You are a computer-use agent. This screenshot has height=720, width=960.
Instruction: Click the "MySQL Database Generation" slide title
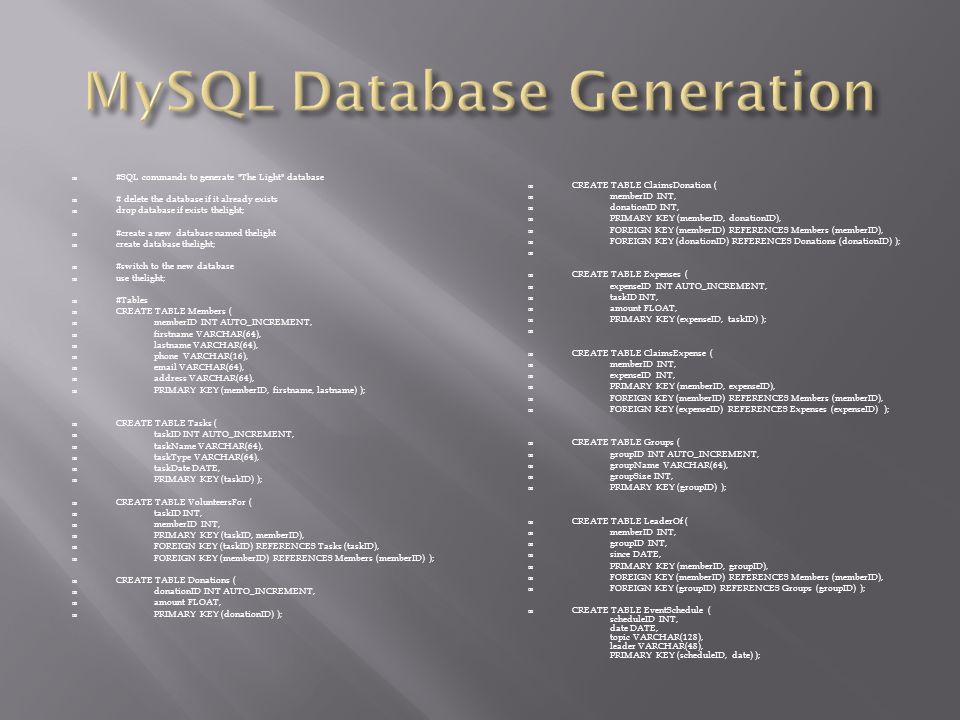point(481,93)
